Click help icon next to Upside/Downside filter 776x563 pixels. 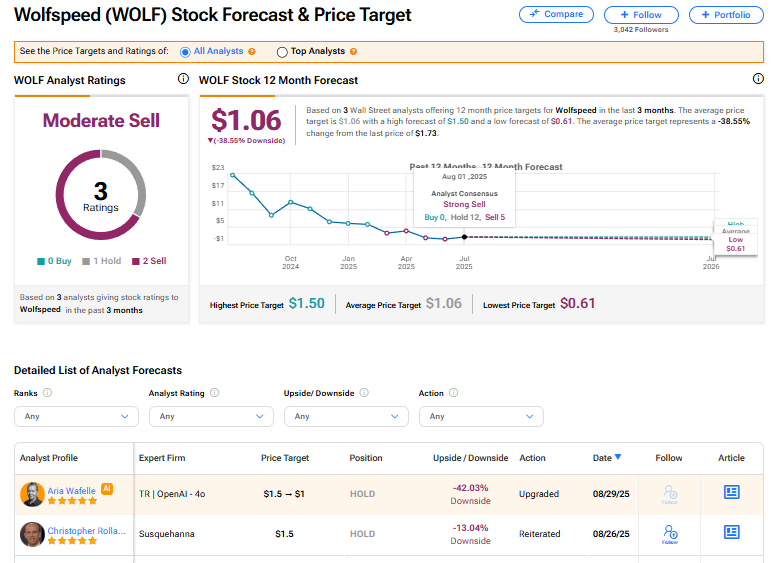[364, 393]
